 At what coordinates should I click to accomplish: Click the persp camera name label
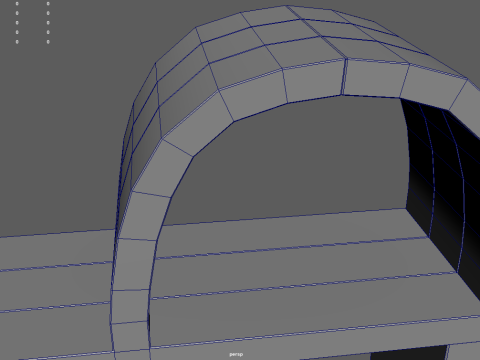tap(236, 354)
